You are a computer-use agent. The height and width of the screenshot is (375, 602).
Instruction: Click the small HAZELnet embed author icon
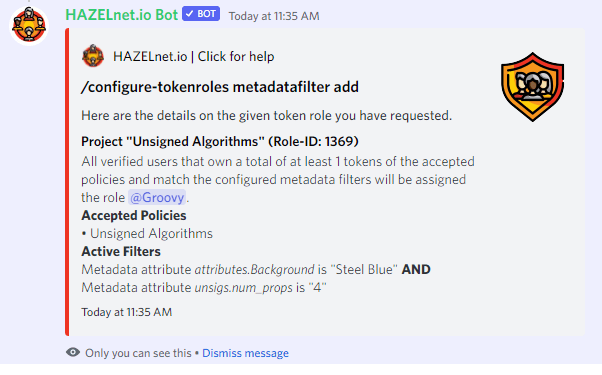[93, 56]
